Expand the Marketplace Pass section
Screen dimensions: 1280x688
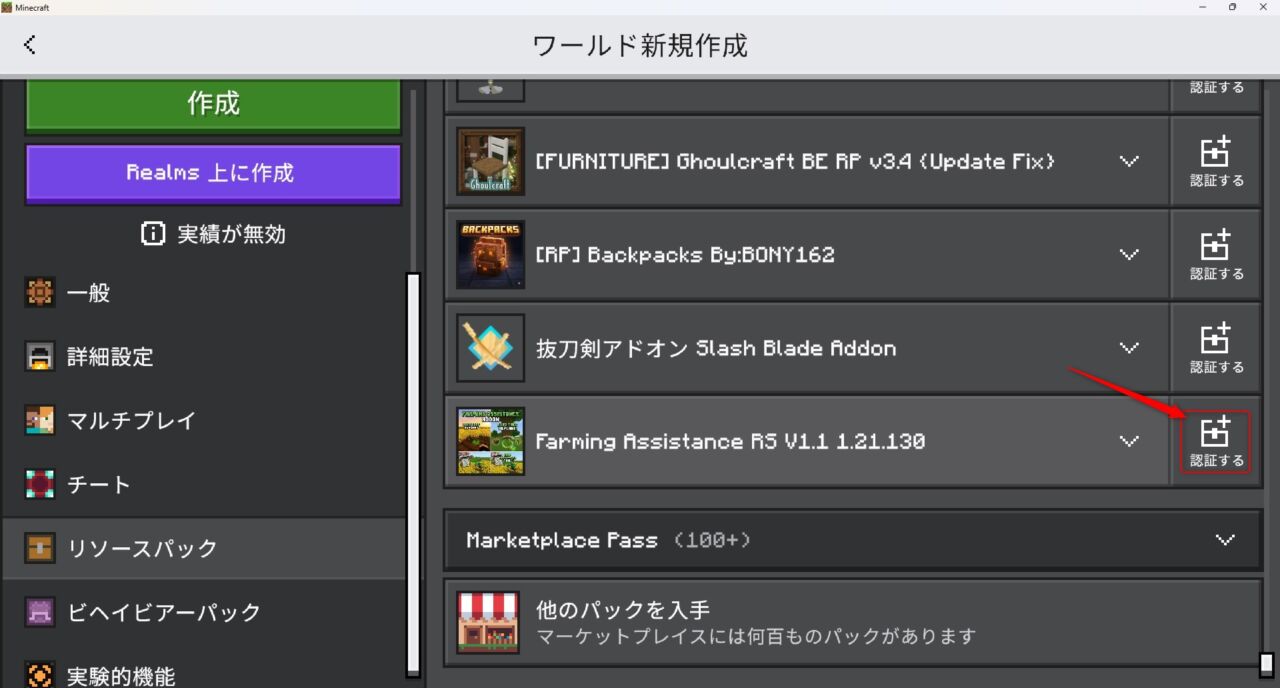pos(1225,540)
